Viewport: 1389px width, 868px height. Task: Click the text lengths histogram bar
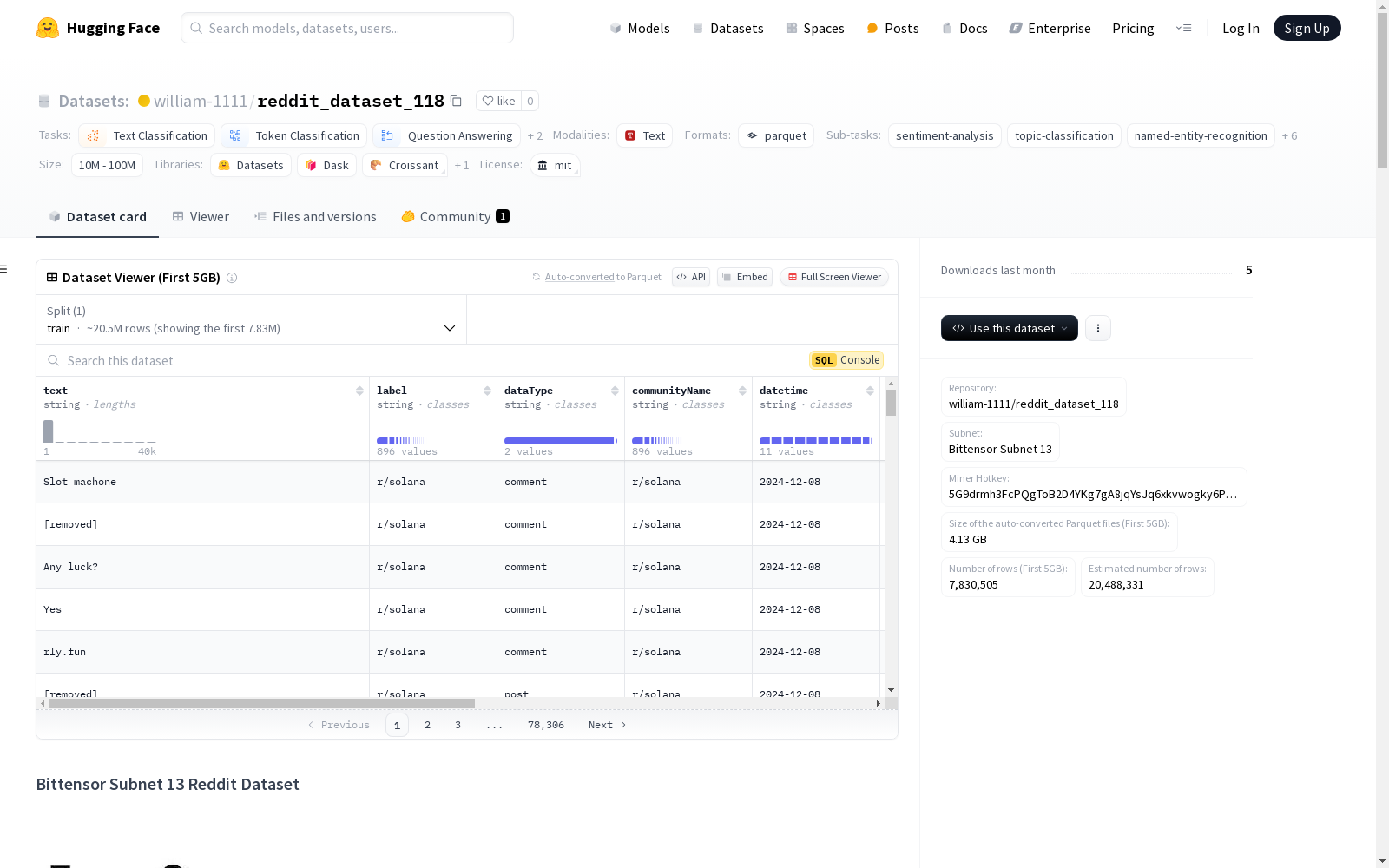[49, 431]
